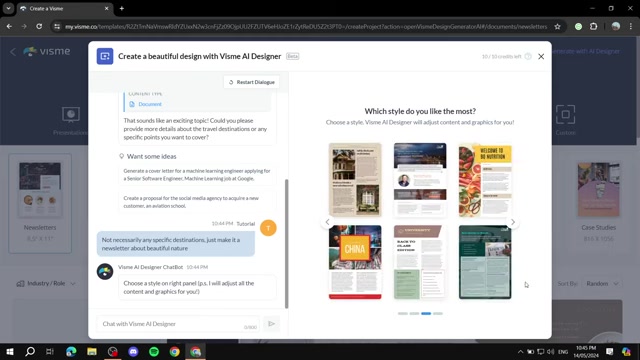Screen dimensions: 640x360
Task: Open Spotify from the taskbar
Action: coord(154,351)
